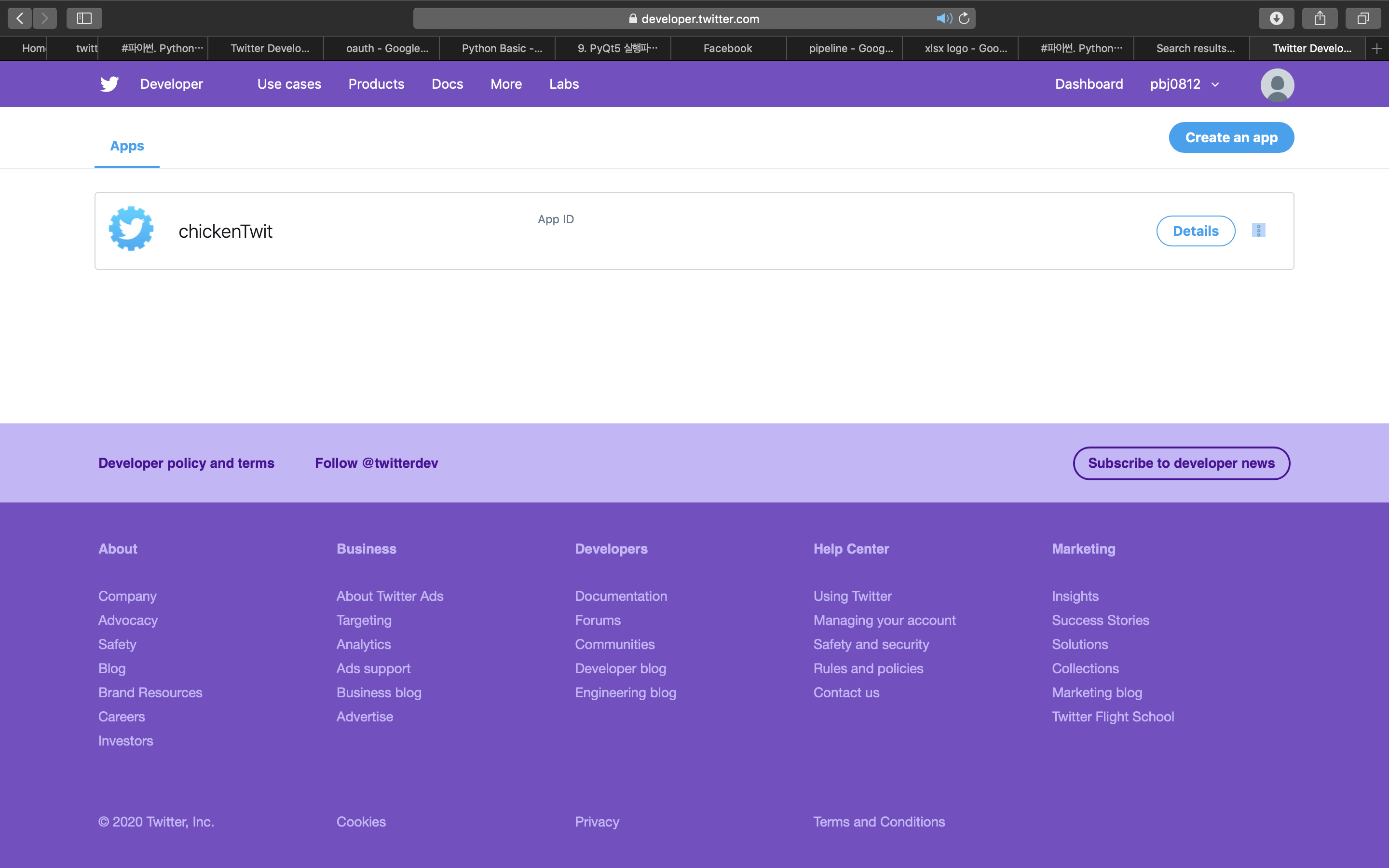Open the Engineering blog link
The image size is (1389, 868).
[626, 692]
